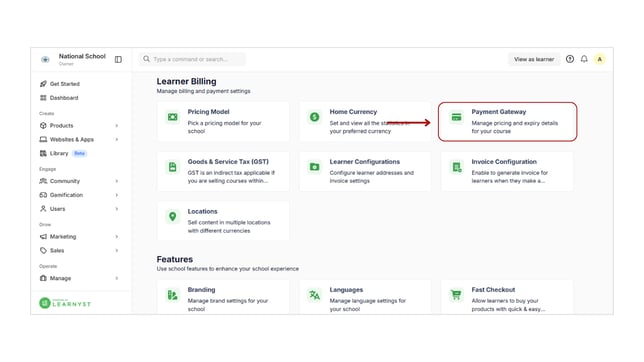
Task: Click the Dashboard grid icon
Action: tap(43, 98)
